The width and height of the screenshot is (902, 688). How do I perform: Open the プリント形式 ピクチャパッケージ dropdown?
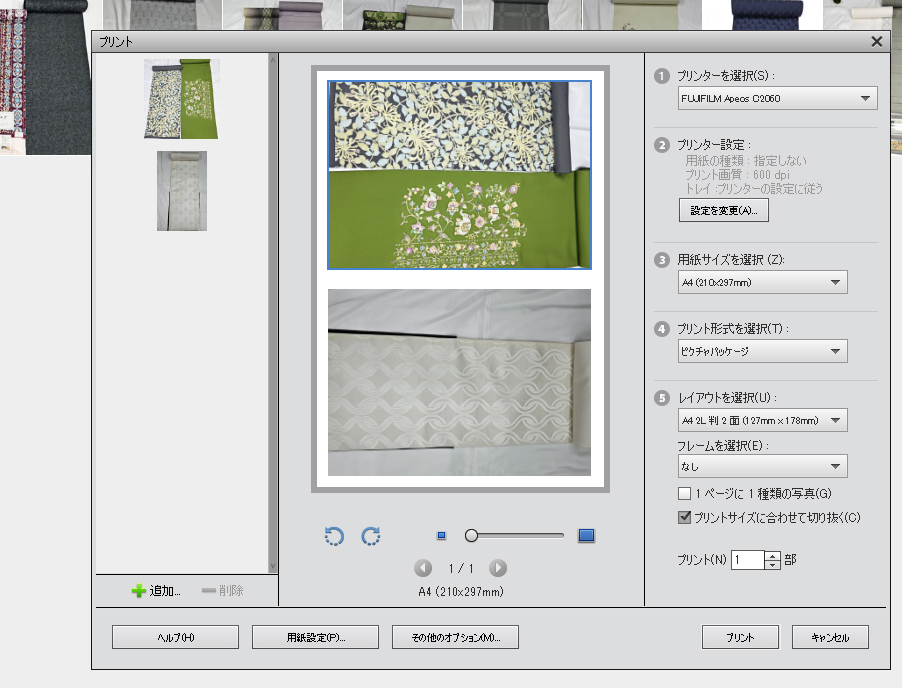pyautogui.click(x=762, y=351)
